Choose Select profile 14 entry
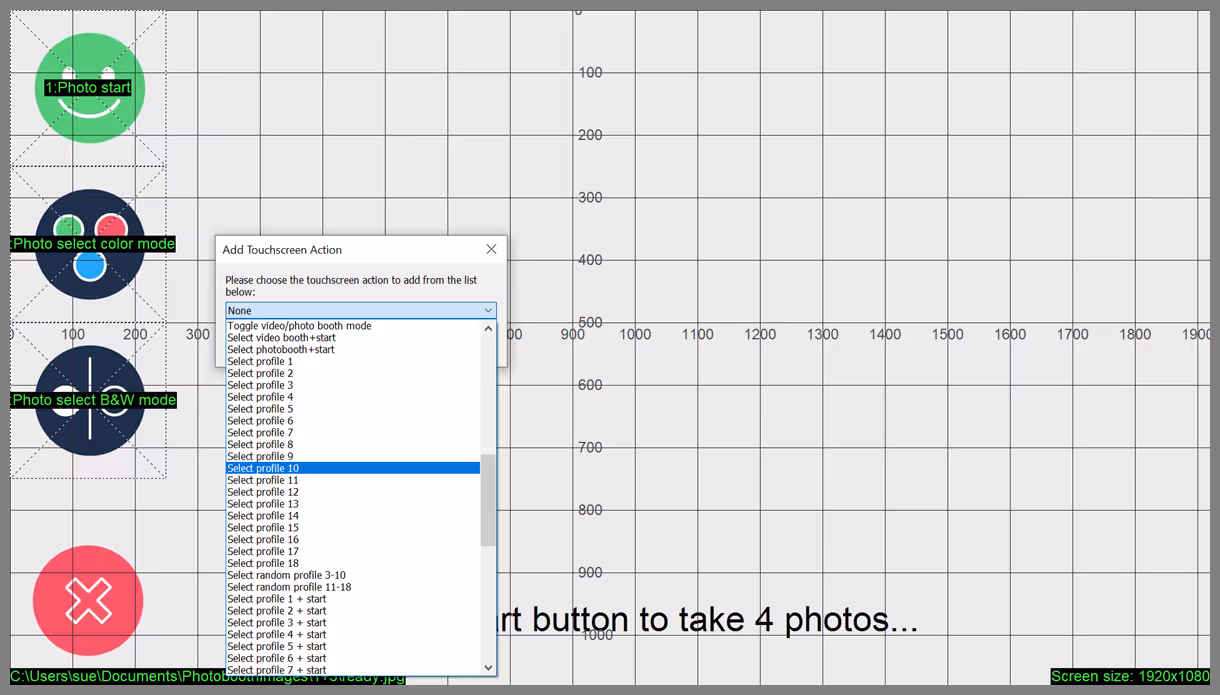 pyautogui.click(x=353, y=516)
